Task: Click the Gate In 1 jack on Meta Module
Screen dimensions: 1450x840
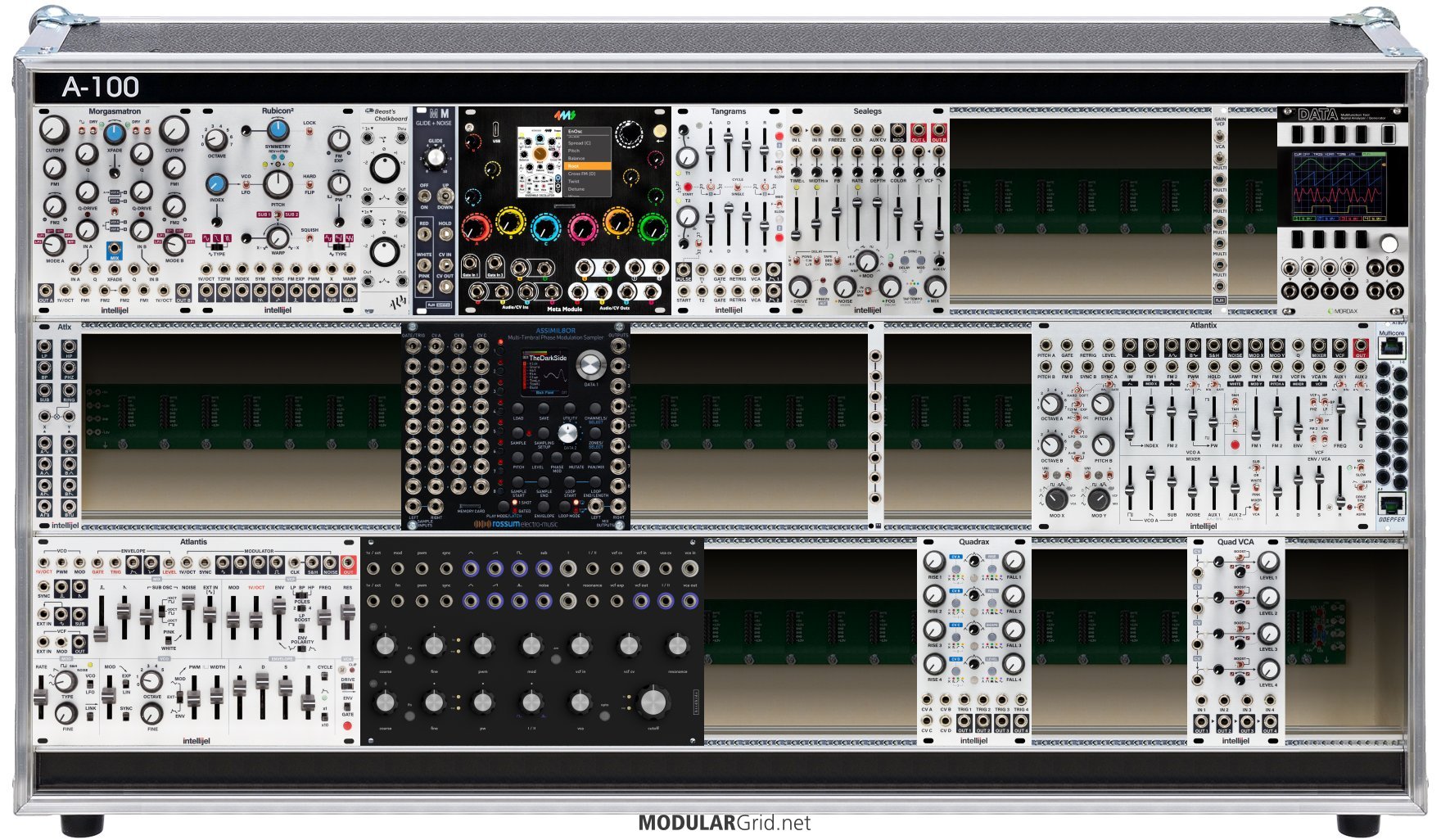Action: 471,264
